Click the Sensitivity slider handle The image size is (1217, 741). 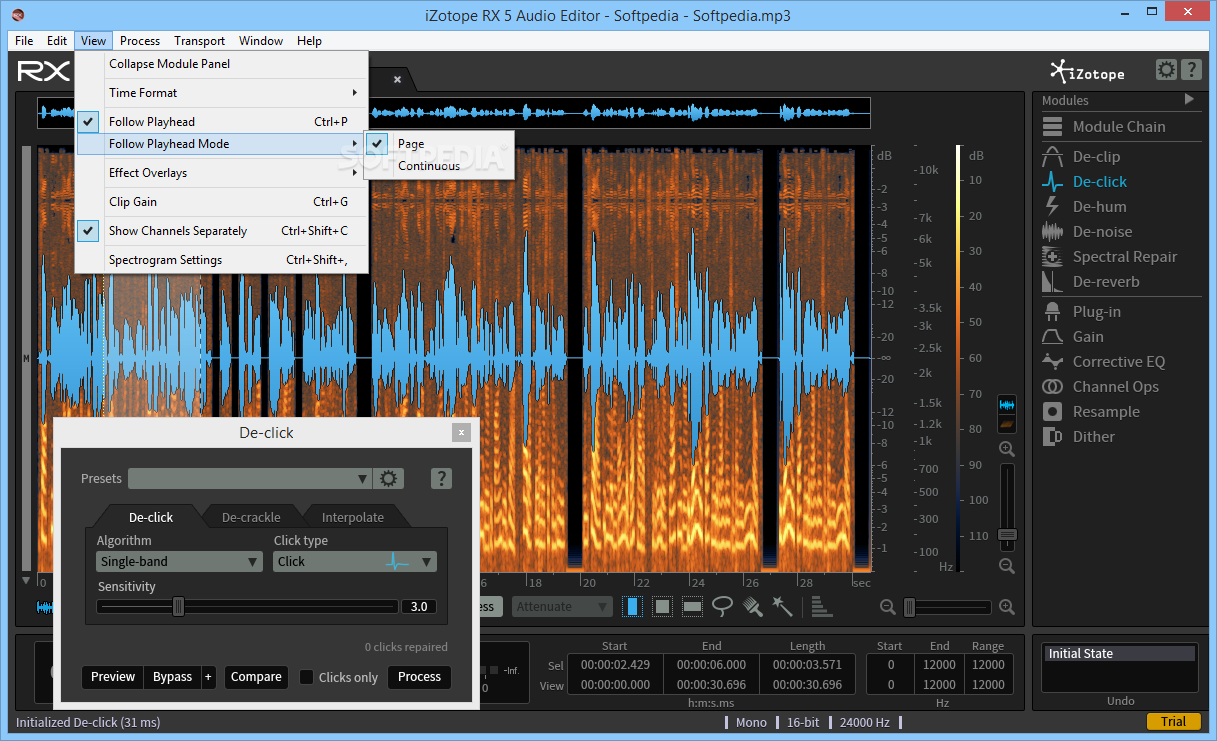(178, 607)
